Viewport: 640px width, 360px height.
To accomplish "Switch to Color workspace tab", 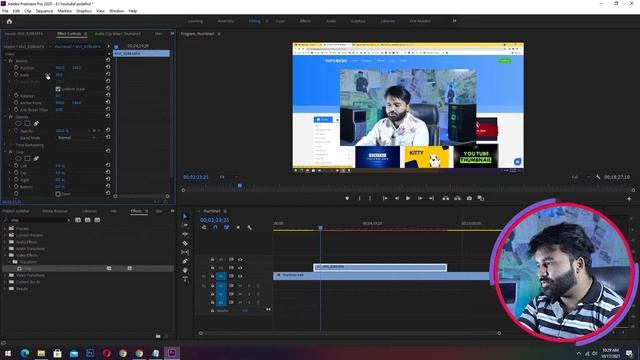I will click(x=280, y=21).
